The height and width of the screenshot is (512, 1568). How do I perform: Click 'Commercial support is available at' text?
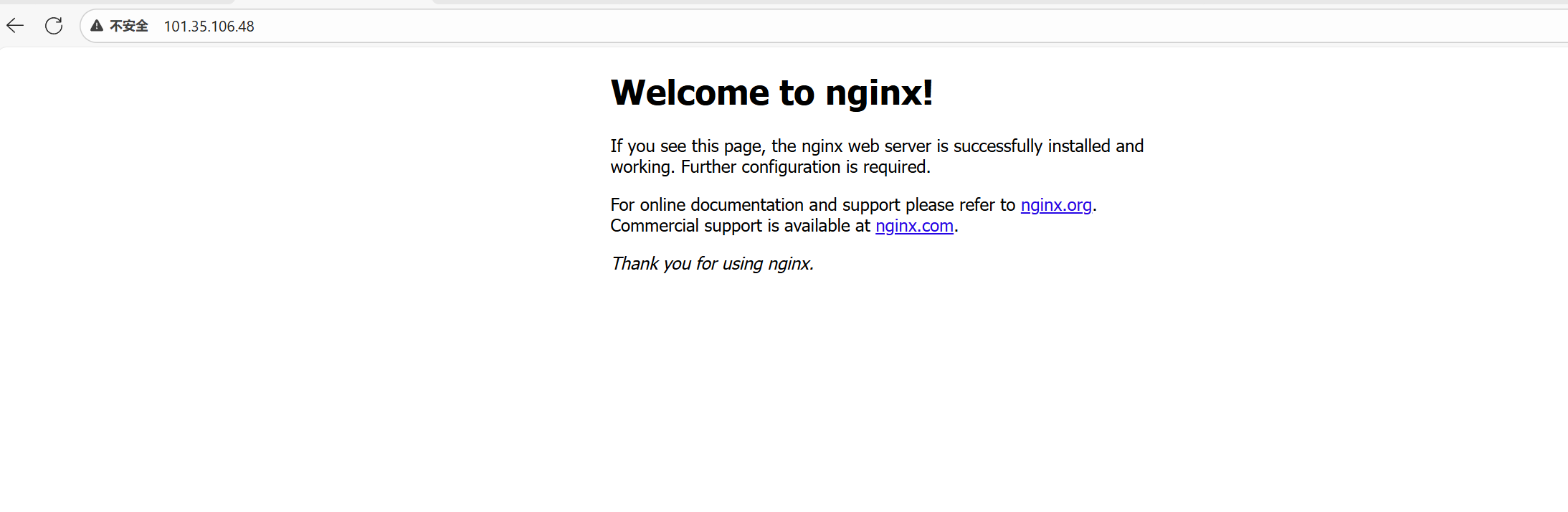(x=740, y=226)
